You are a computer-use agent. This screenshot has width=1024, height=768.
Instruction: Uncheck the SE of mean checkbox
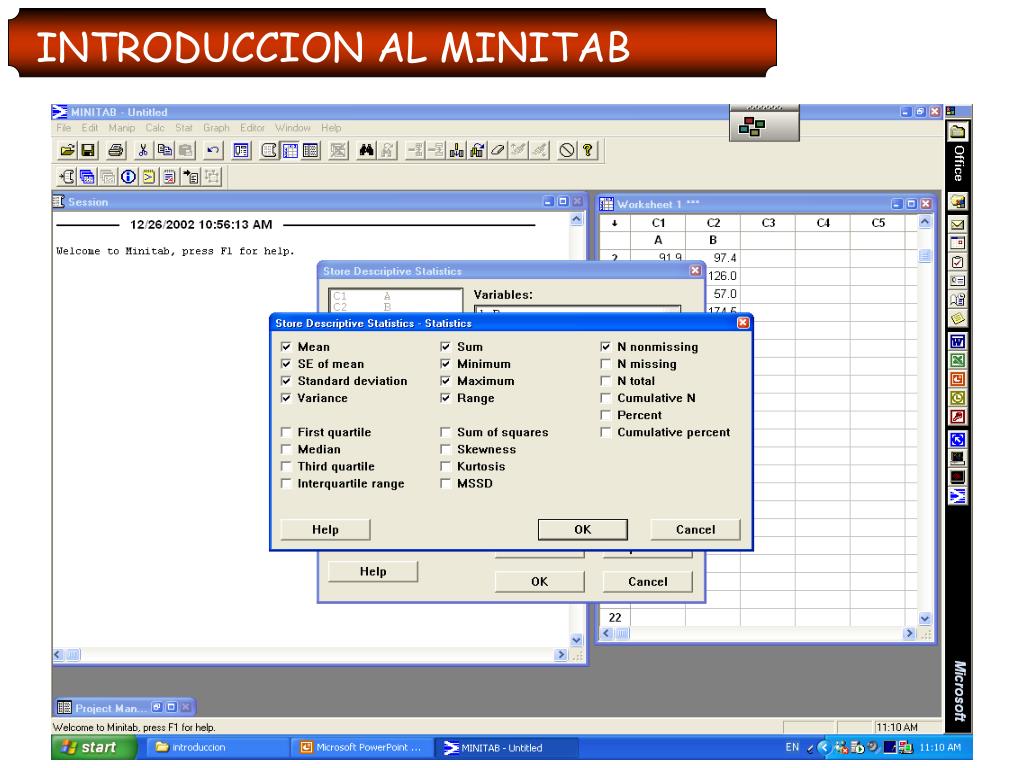point(286,364)
